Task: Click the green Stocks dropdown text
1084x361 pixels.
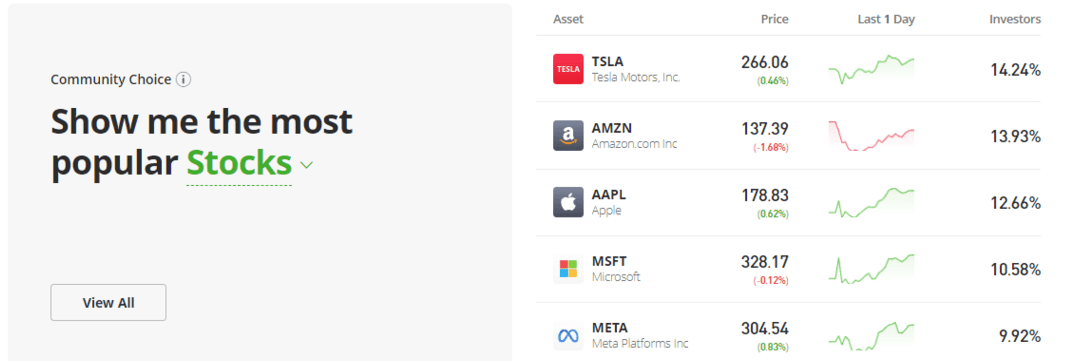Action: 239,163
